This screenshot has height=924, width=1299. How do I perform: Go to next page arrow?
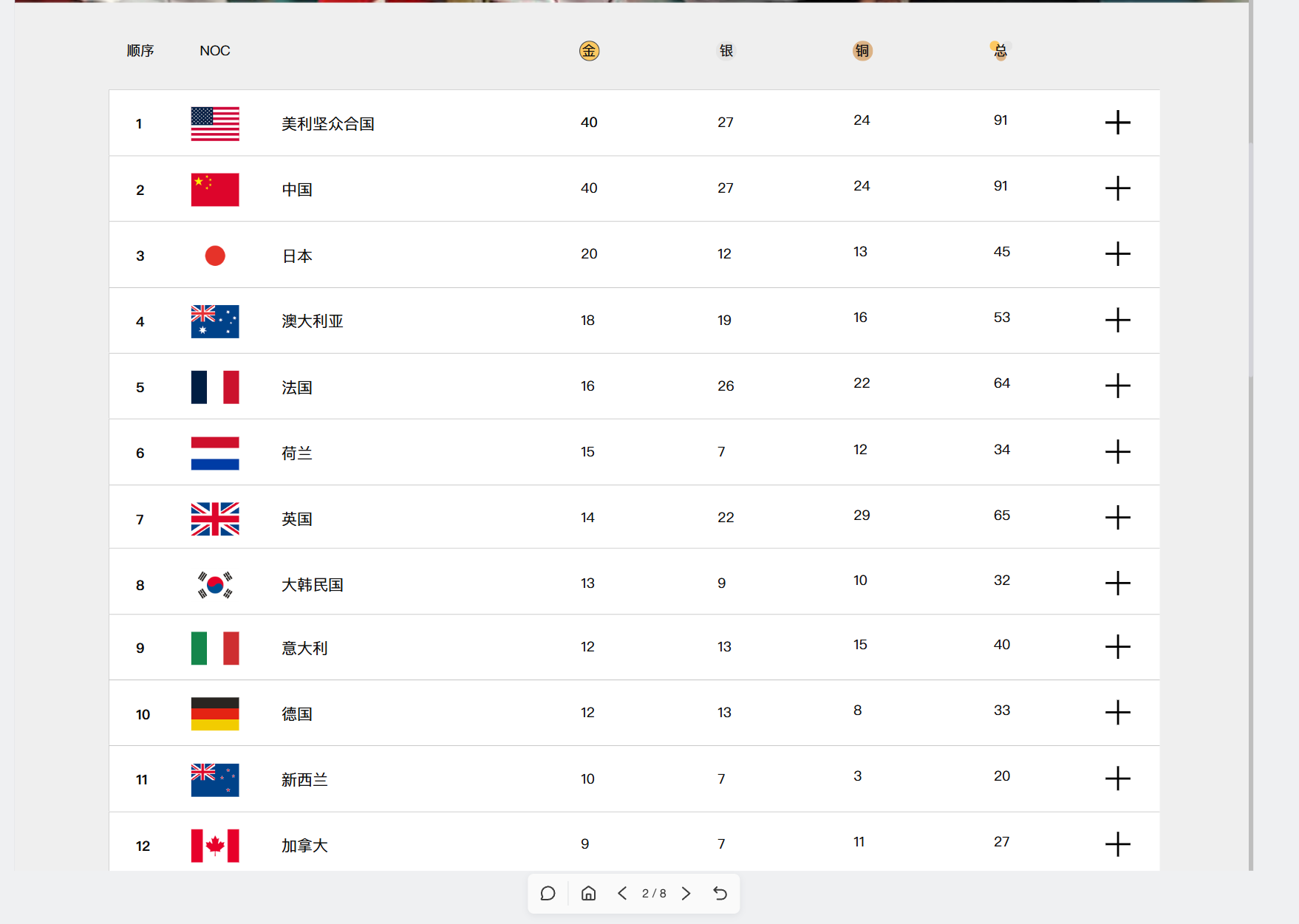(x=686, y=894)
